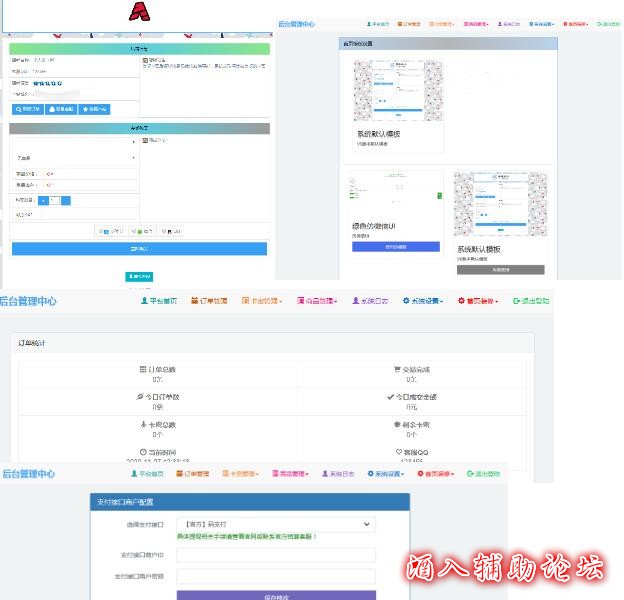The image size is (624, 600).
Task: Click grey button under lower 系统默认模板 card
Action: coord(501,270)
